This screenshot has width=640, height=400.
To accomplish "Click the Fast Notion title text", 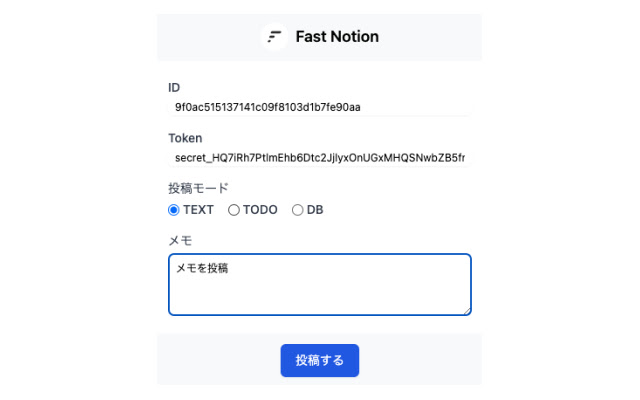I will pyautogui.click(x=337, y=37).
